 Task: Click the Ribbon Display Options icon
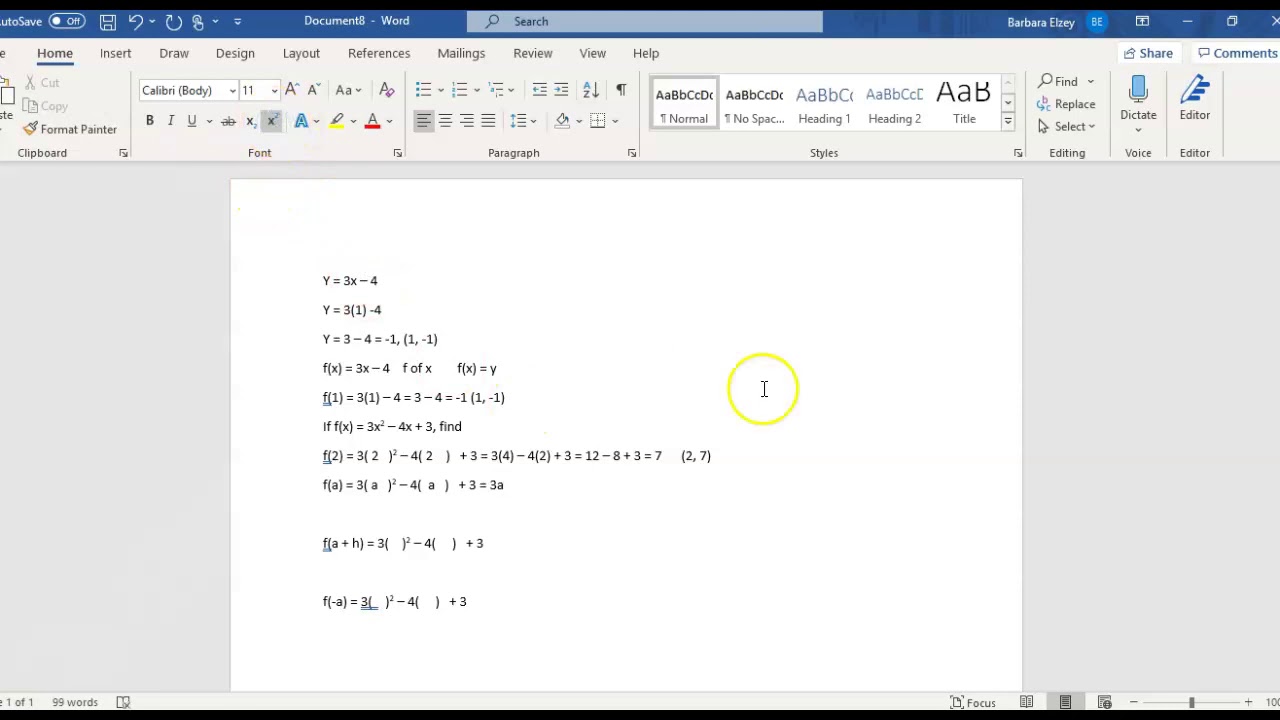[x=1142, y=21]
